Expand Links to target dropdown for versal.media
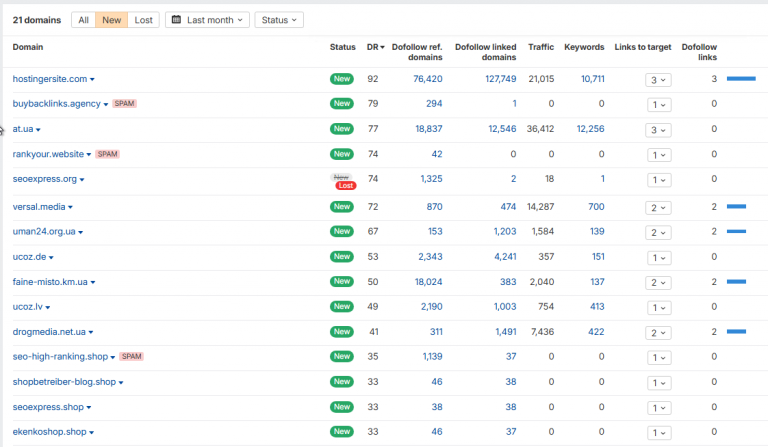 tap(658, 208)
